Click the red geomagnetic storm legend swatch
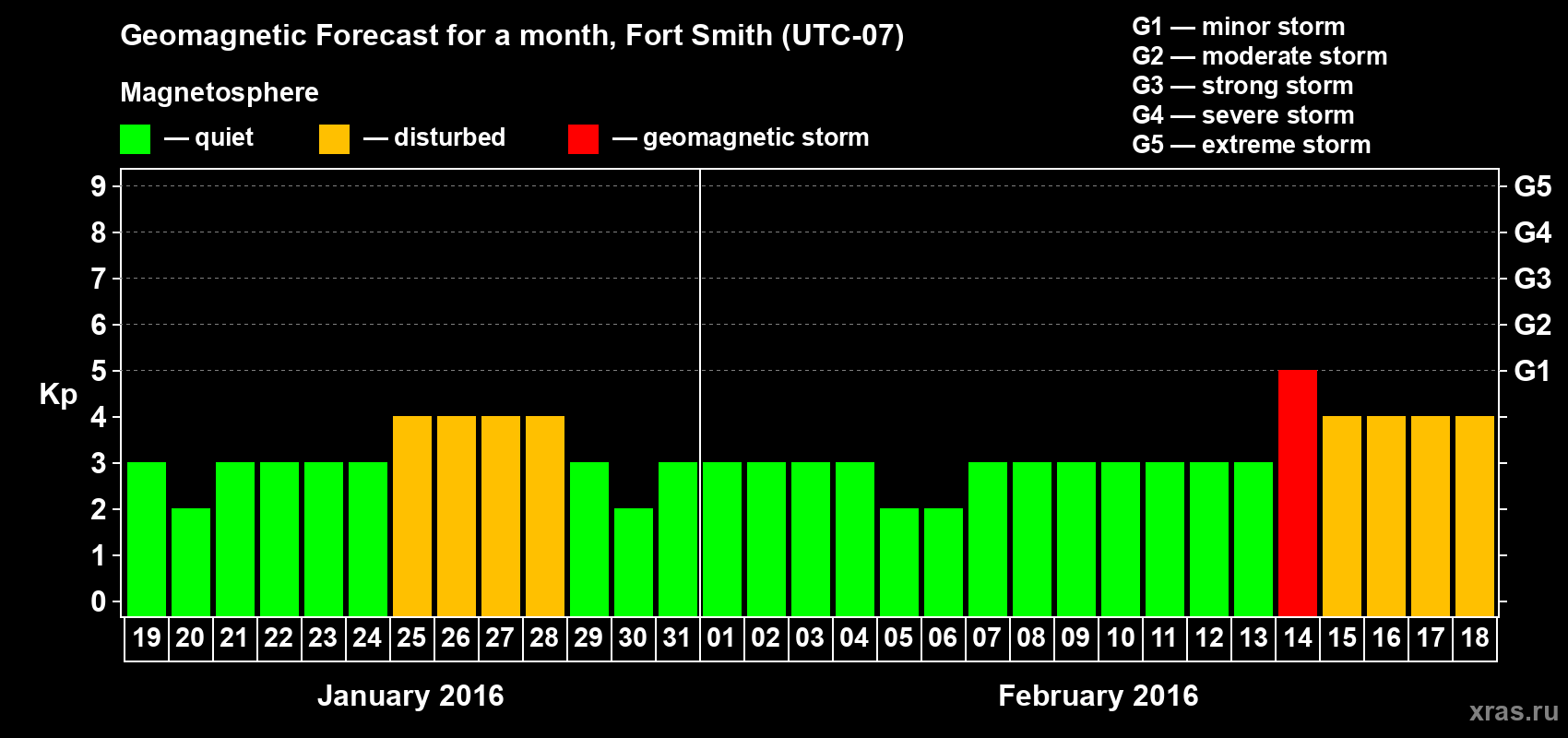This screenshot has width=1568, height=738. (584, 139)
